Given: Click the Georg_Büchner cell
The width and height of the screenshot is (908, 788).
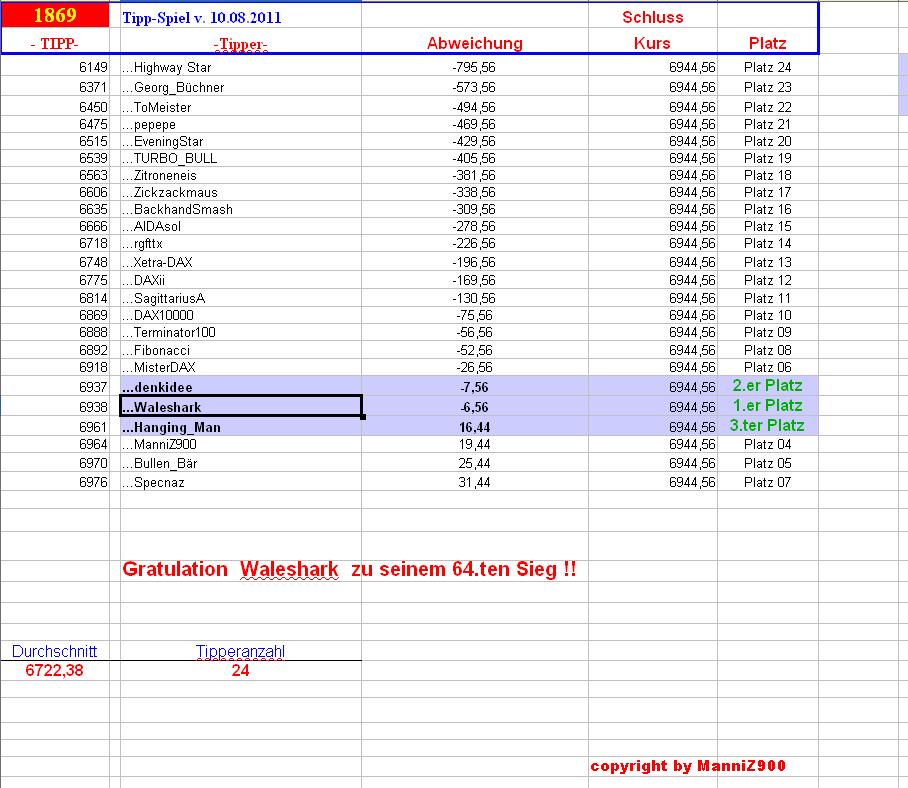Looking at the screenshot, I should tap(240, 87).
